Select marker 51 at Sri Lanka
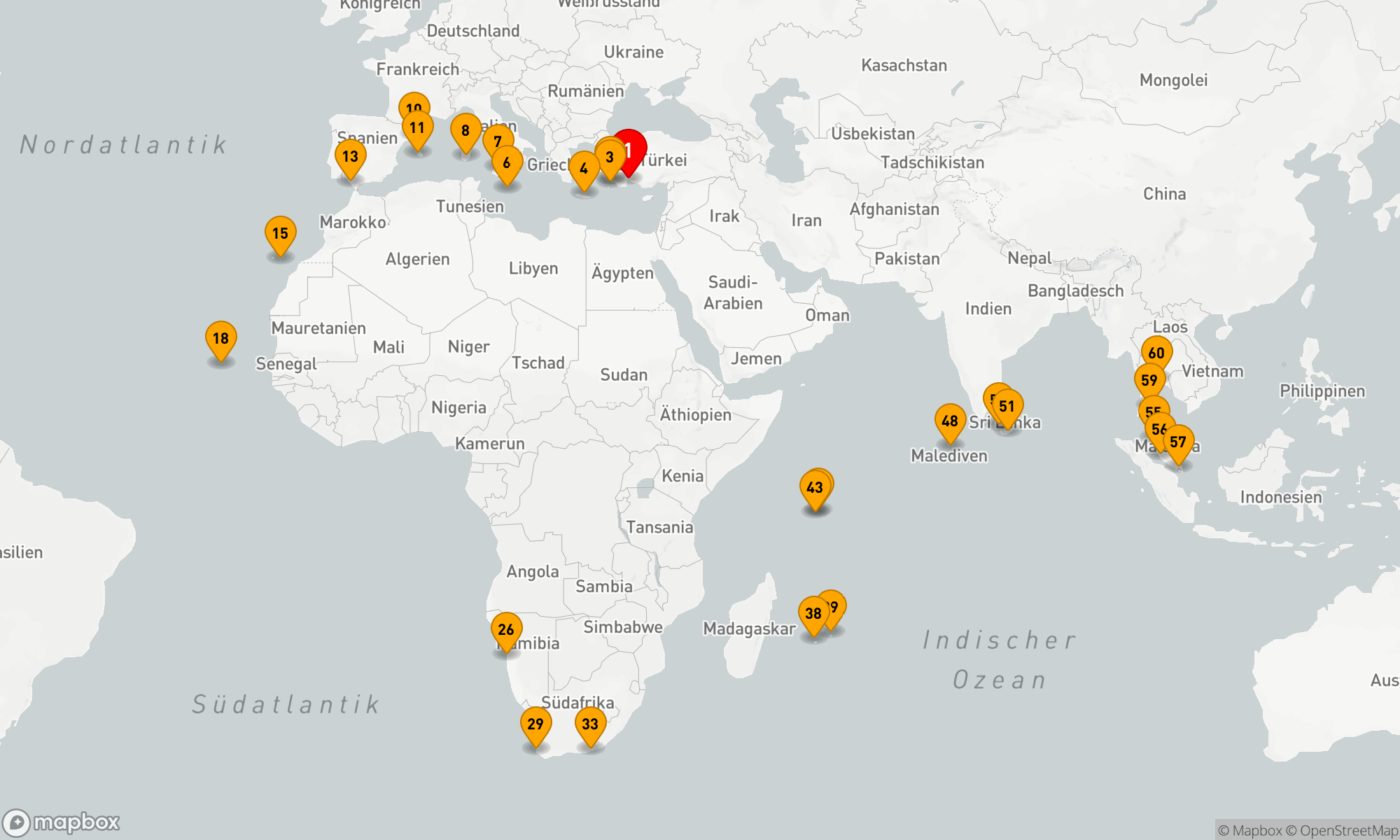This screenshot has width=1400, height=840. (1008, 407)
